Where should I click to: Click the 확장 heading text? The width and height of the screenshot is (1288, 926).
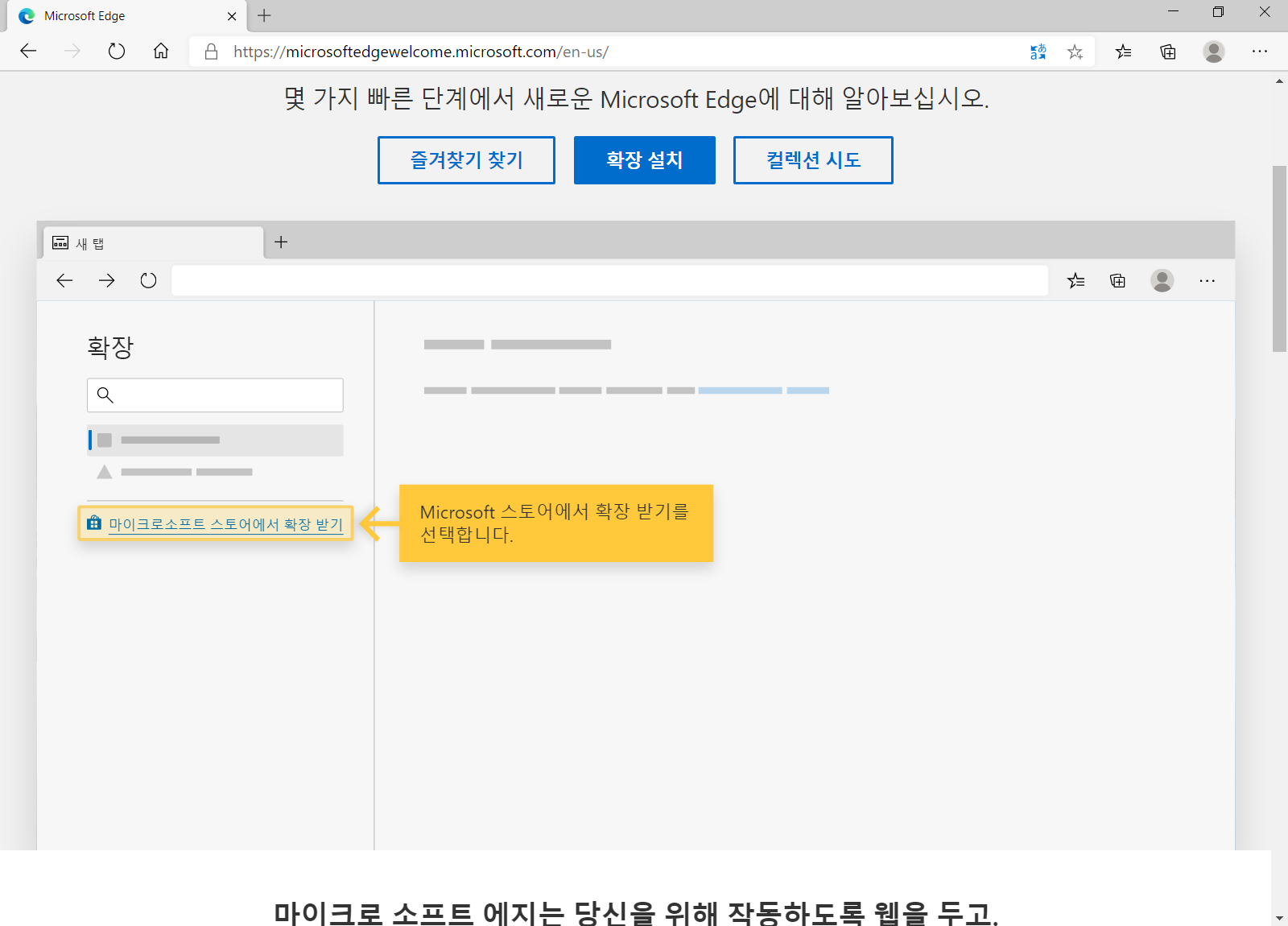click(x=110, y=348)
